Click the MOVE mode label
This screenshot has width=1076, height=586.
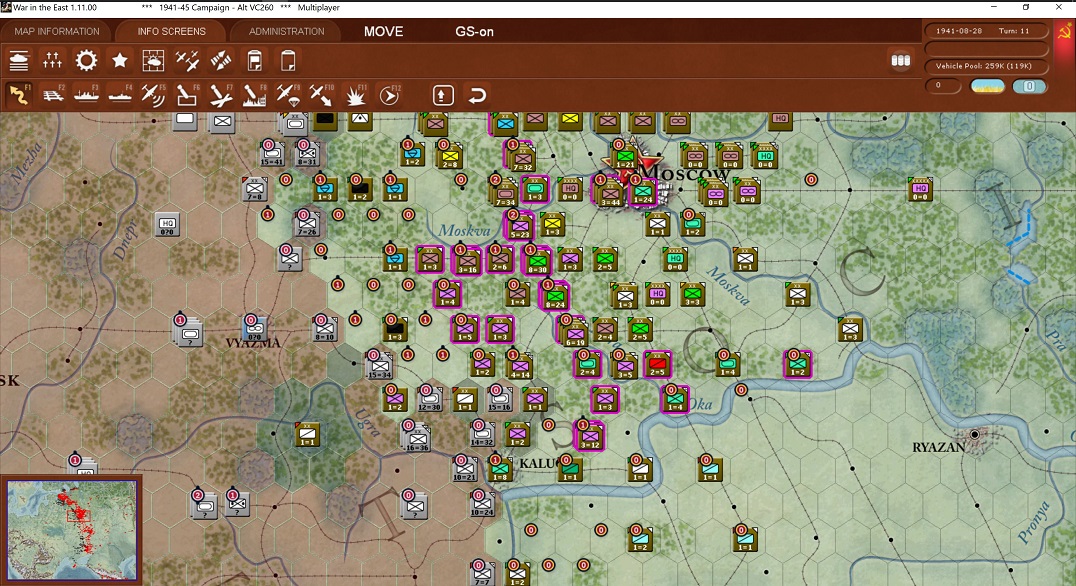(x=384, y=32)
